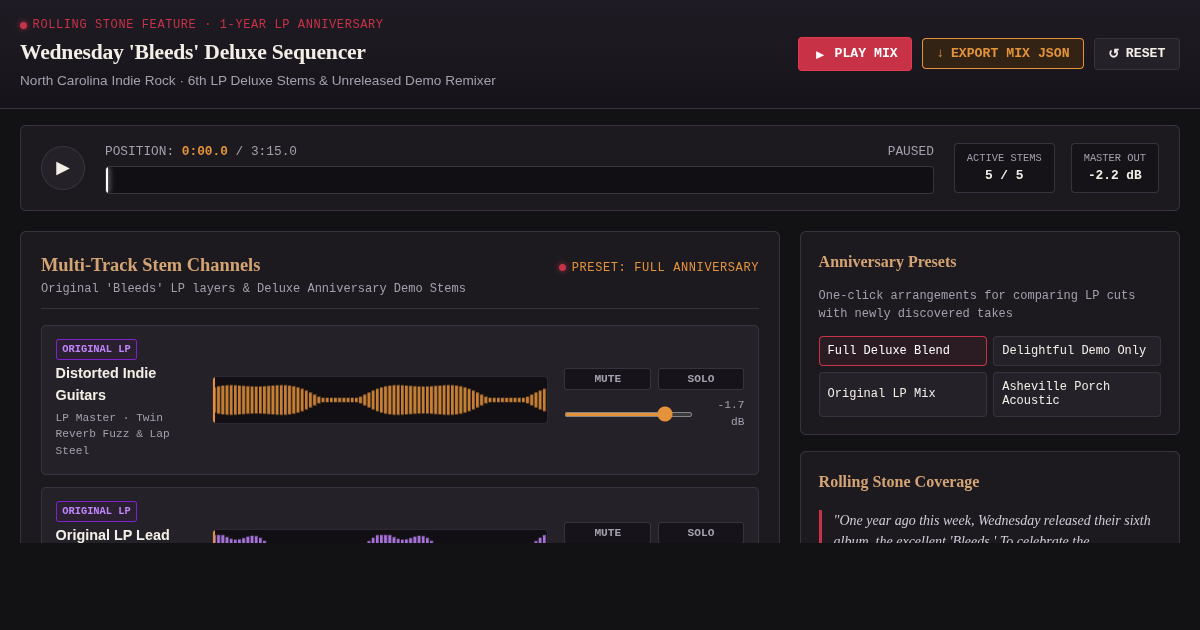Image resolution: width=1200 pixels, height=630 pixels.
Task: Adjust the Distorted Indie Guitars volume slider
Action: (x=628, y=414)
